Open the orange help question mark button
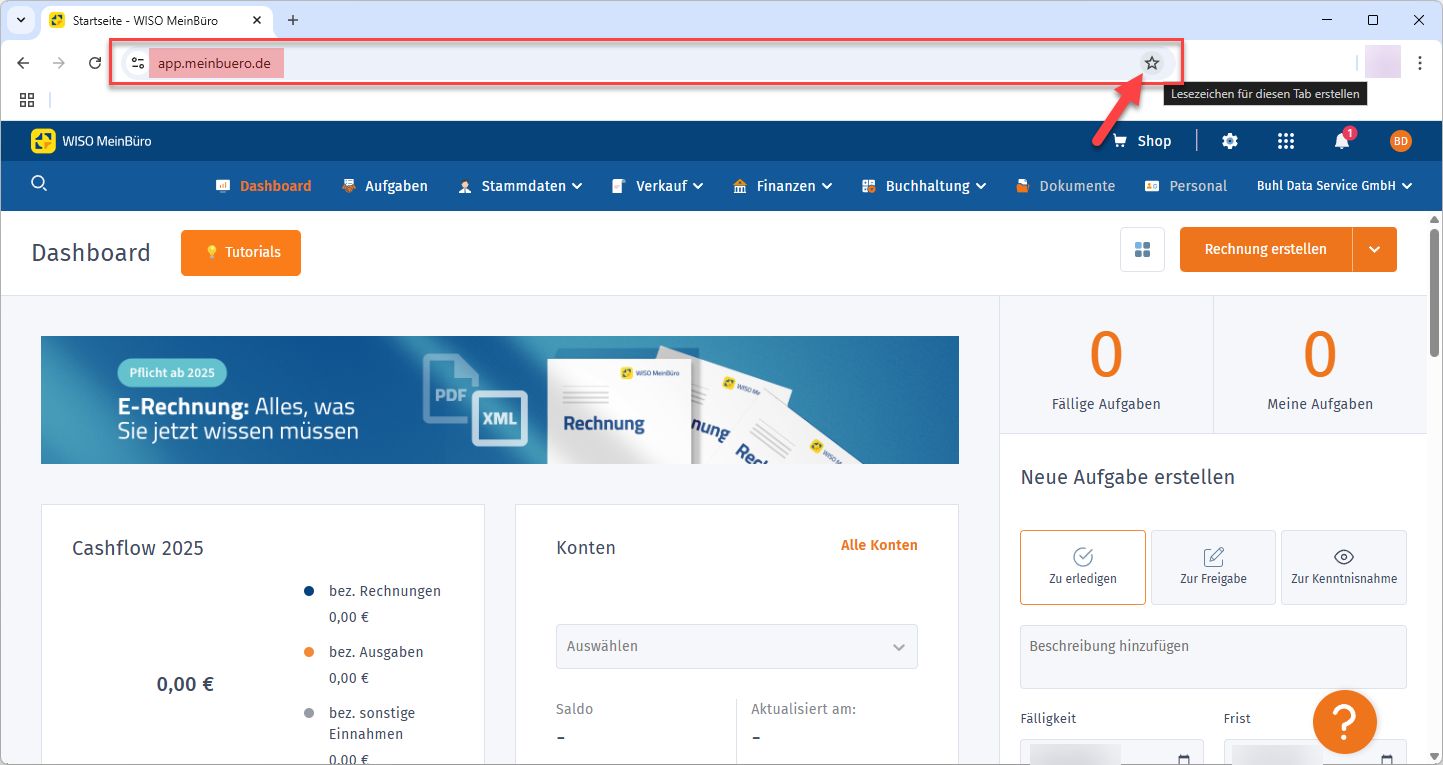This screenshot has width=1443, height=765. (x=1345, y=722)
